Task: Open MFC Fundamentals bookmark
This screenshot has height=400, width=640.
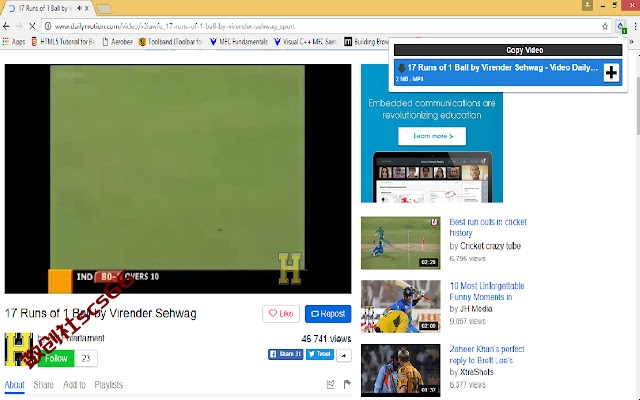Action: (239, 42)
